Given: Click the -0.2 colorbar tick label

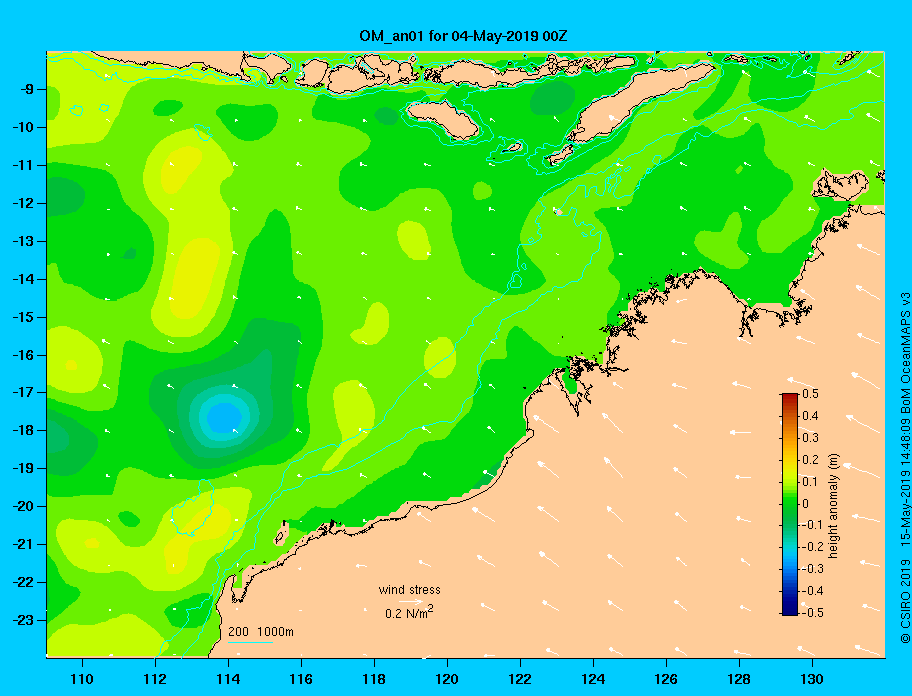Looking at the screenshot, I should [813, 547].
